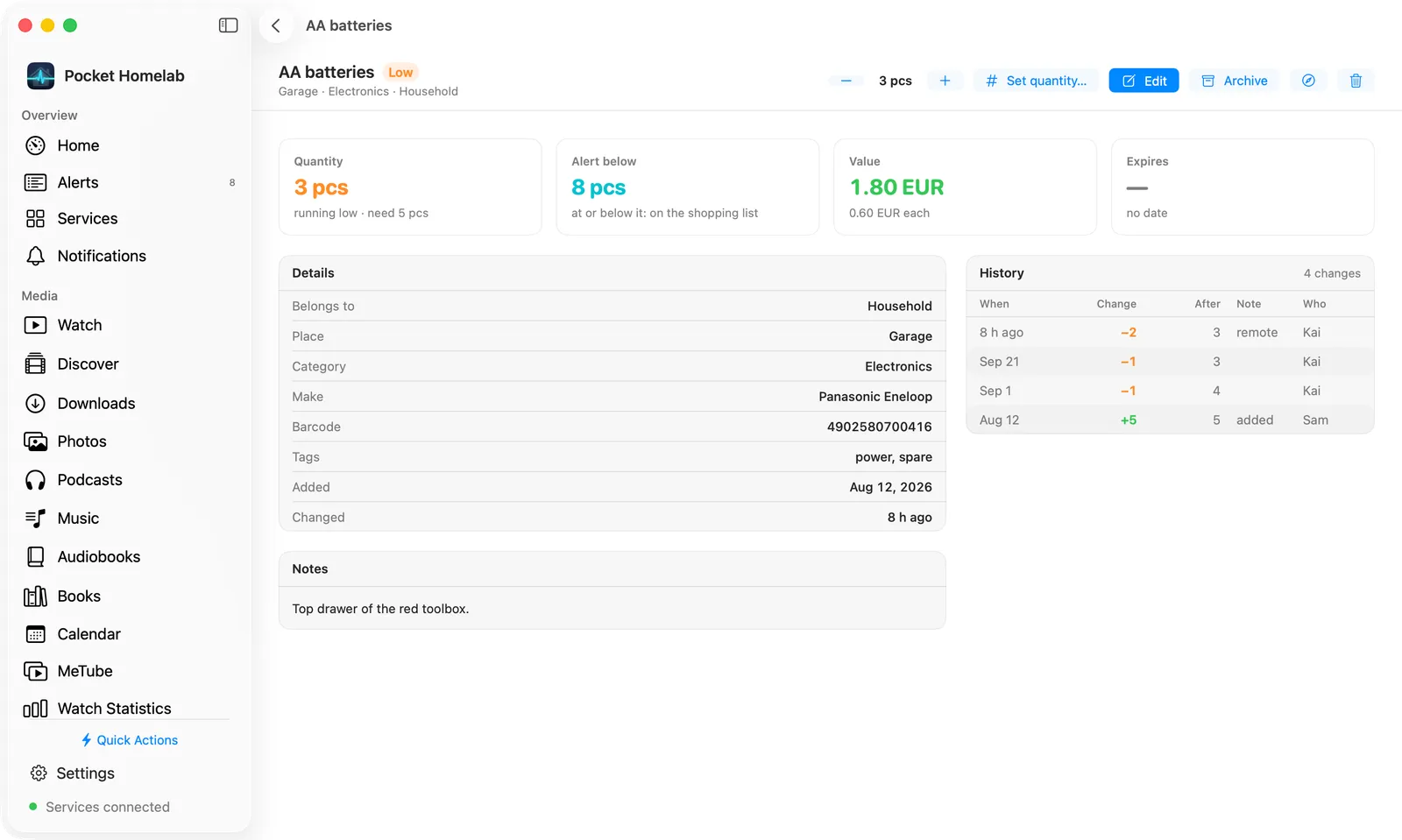The image size is (1402, 840).
Task: Open Watch Statistics page
Action: click(x=128, y=708)
